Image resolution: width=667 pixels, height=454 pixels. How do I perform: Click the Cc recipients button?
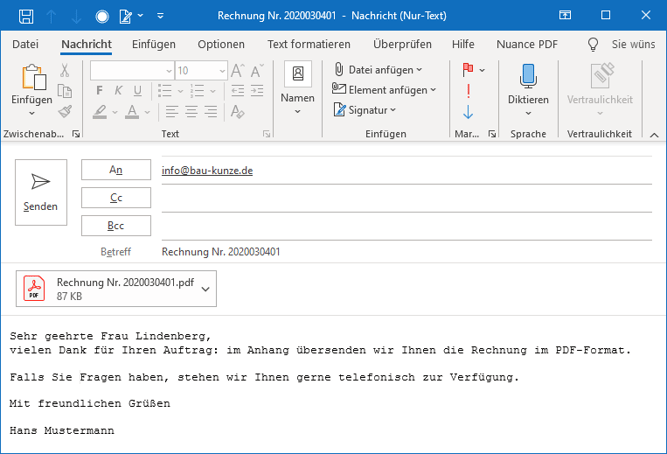[116, 198]
